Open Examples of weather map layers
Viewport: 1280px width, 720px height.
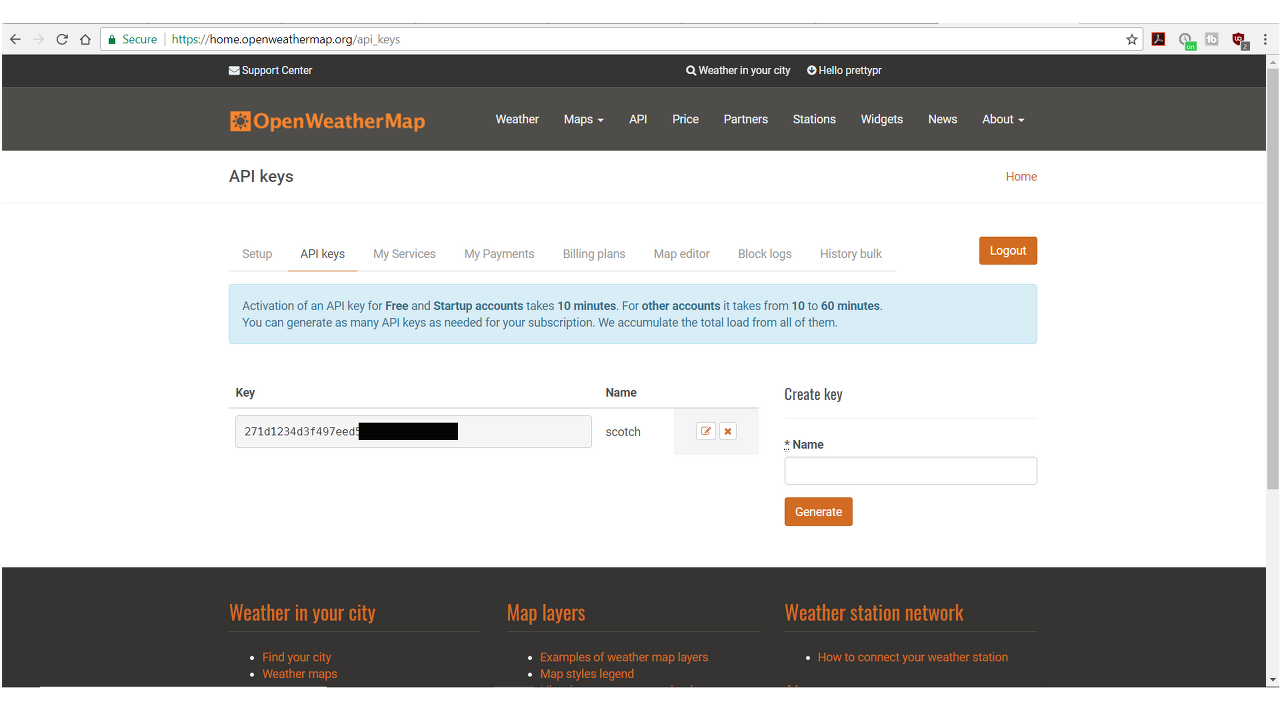[624, 657]
